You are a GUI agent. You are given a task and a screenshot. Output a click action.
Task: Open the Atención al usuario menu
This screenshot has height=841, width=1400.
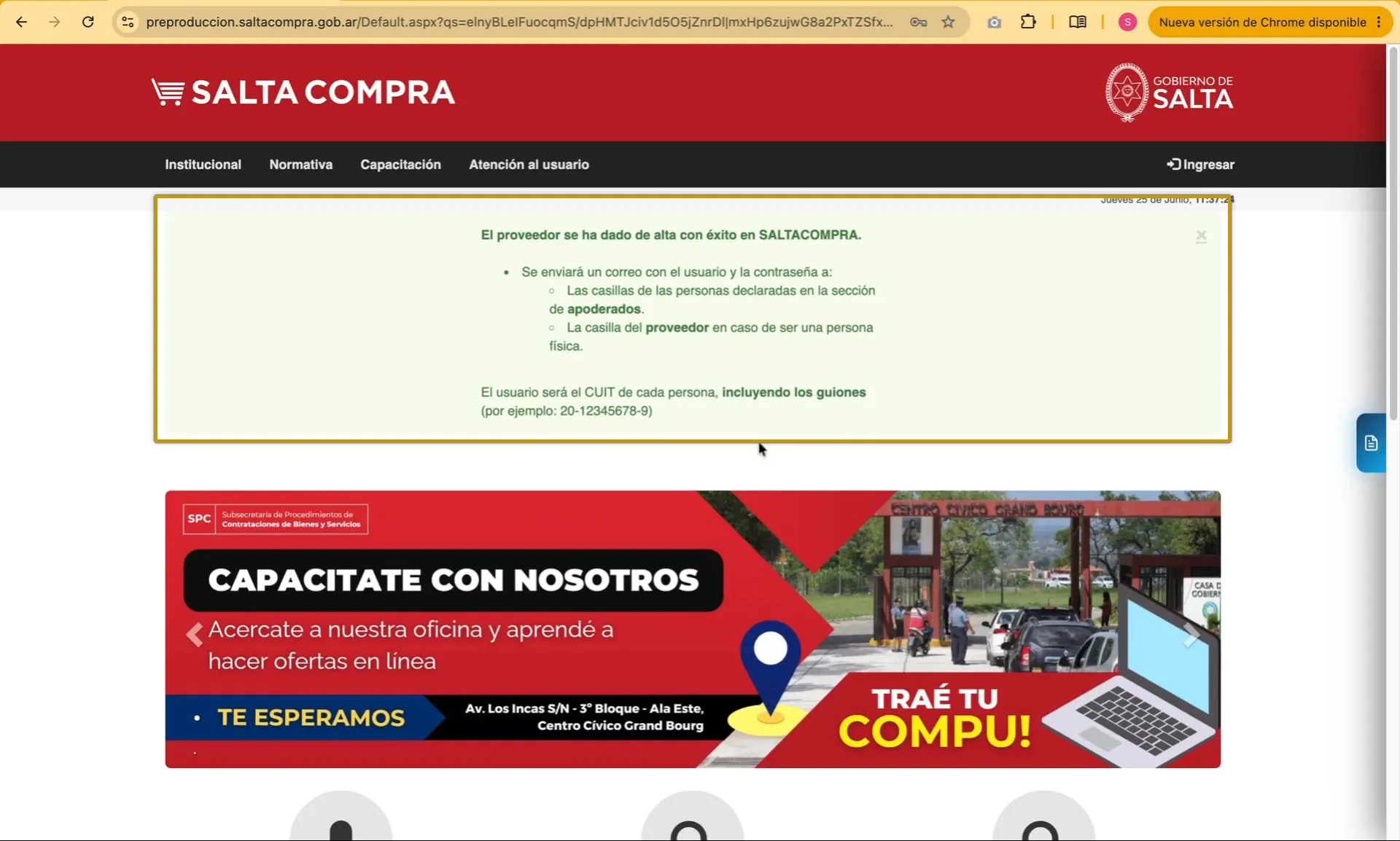point(529,165)
